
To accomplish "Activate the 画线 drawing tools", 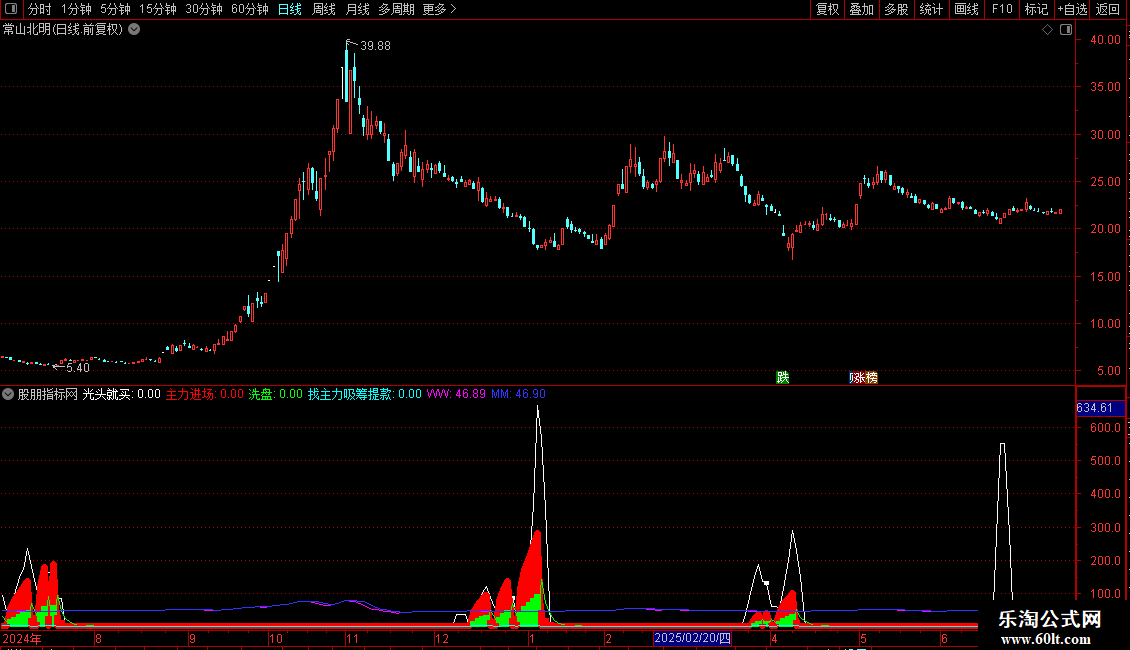I will (966, 9).
